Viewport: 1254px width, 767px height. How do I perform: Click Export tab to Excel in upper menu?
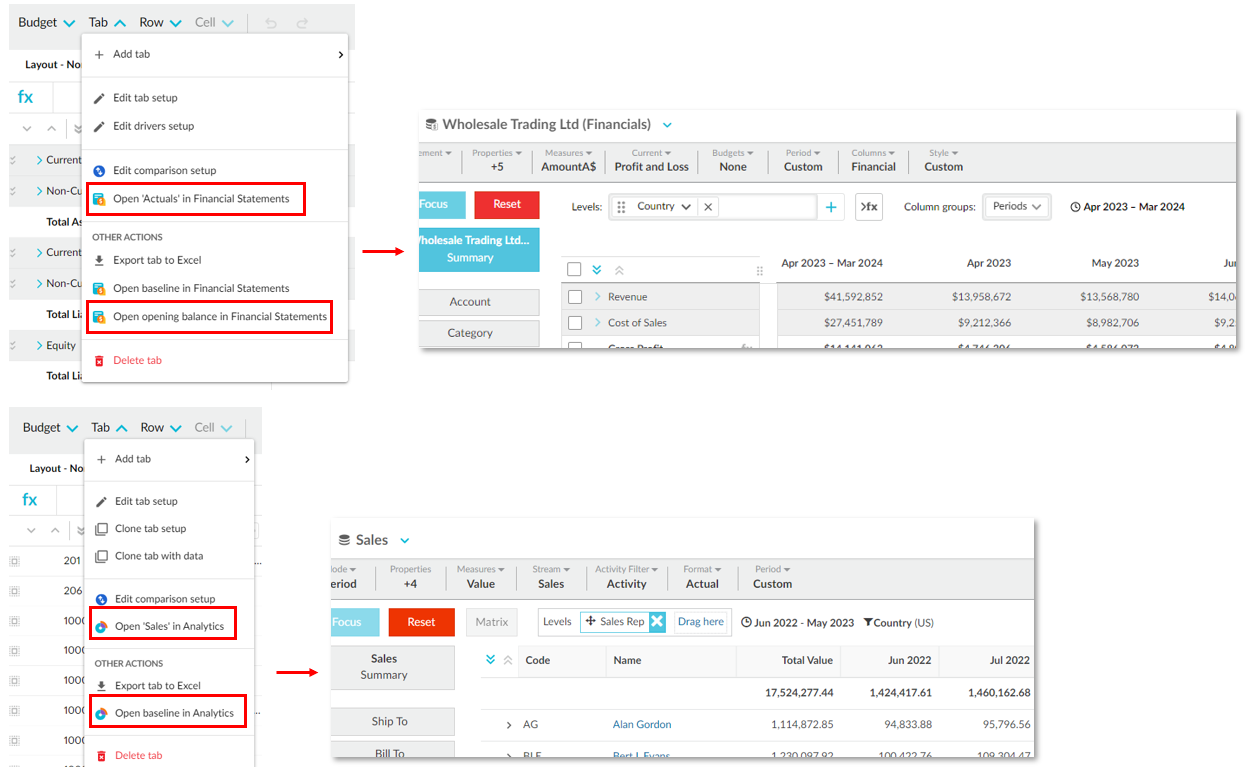pyautogui.click(x=157, y=260)
